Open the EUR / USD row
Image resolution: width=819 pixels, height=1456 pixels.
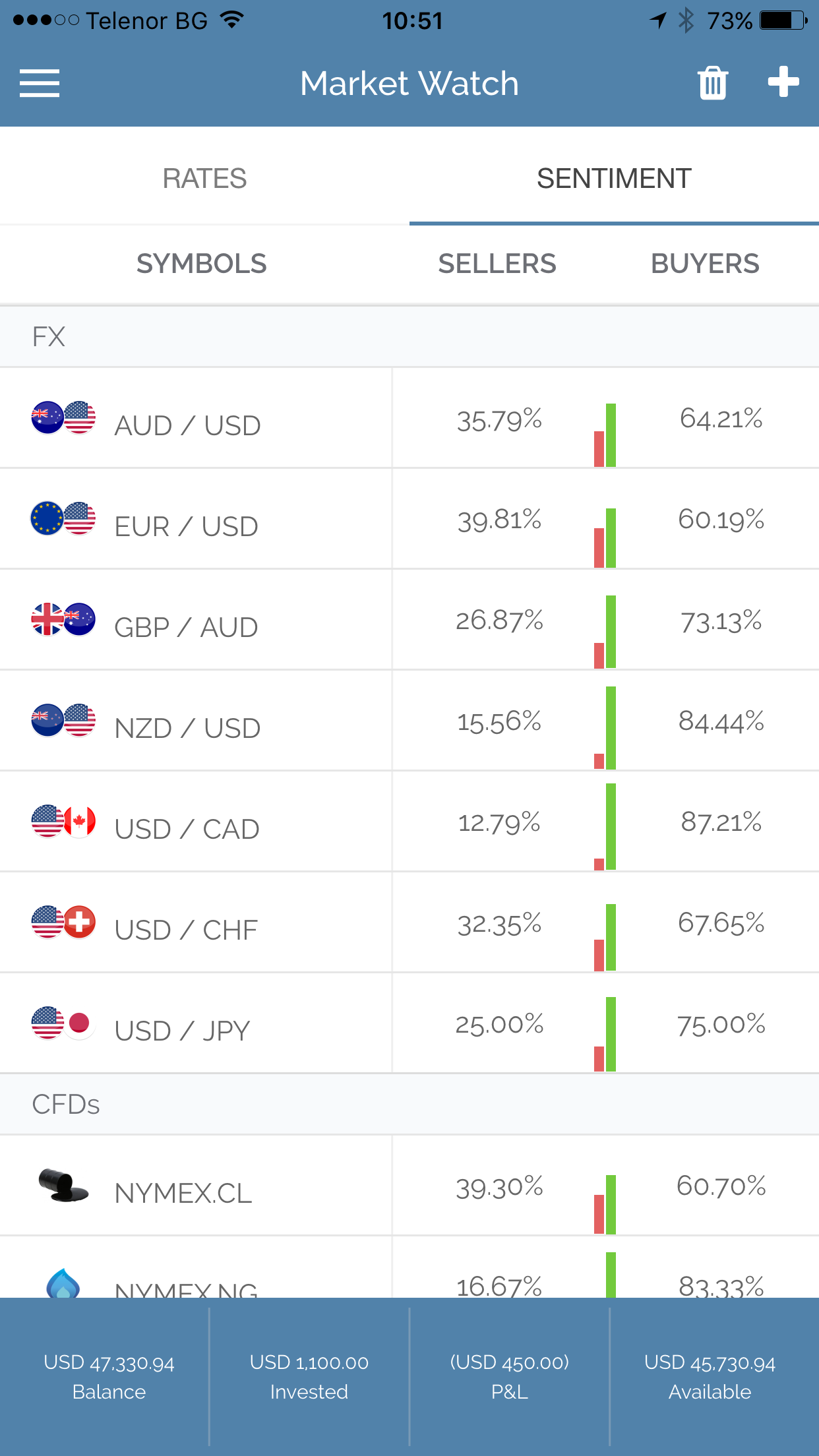187,526
